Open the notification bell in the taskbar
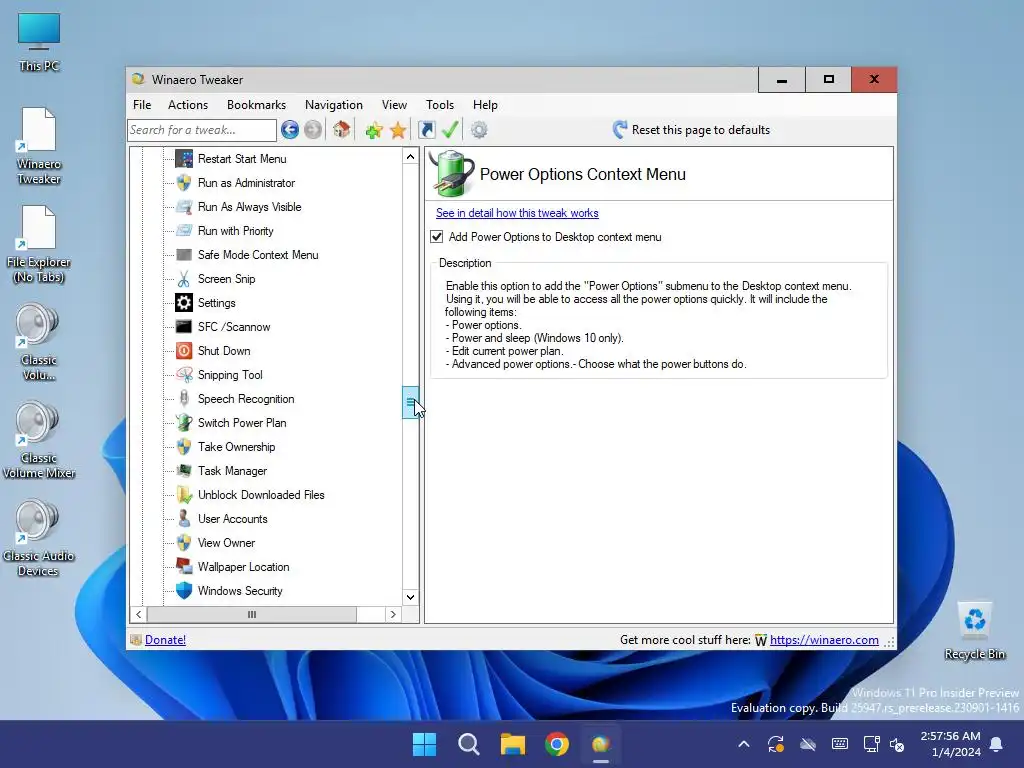The width and height of the screenshot is (1024, 768). click(x=997, y=744)
